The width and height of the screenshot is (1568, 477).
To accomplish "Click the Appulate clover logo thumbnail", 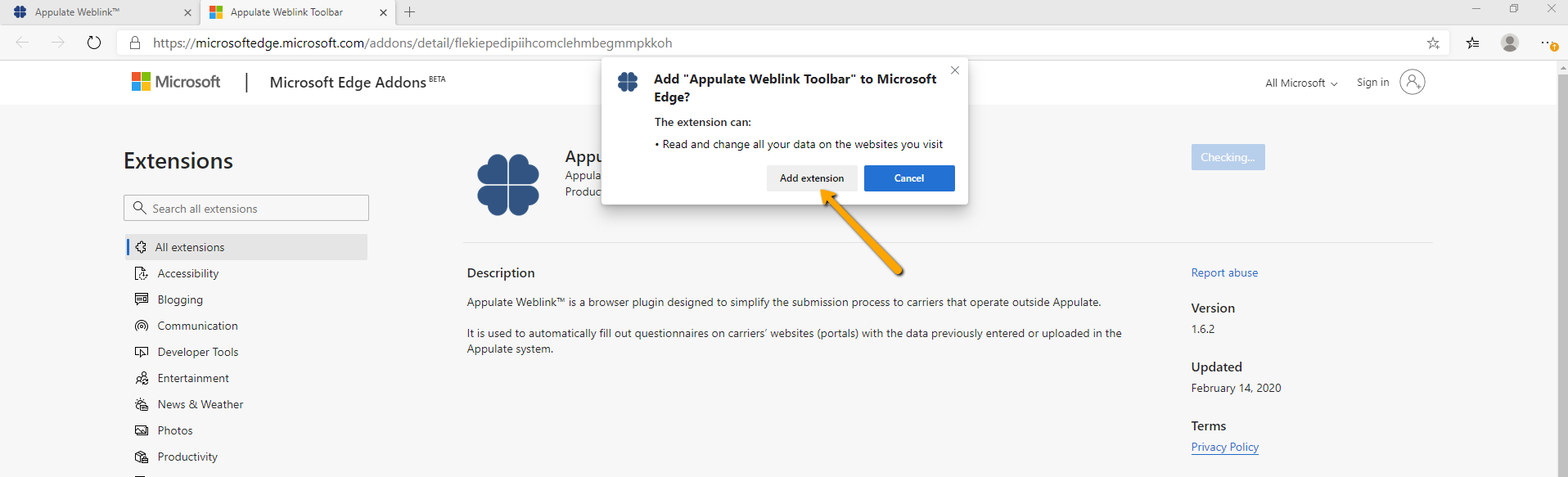I will point(508,185).
